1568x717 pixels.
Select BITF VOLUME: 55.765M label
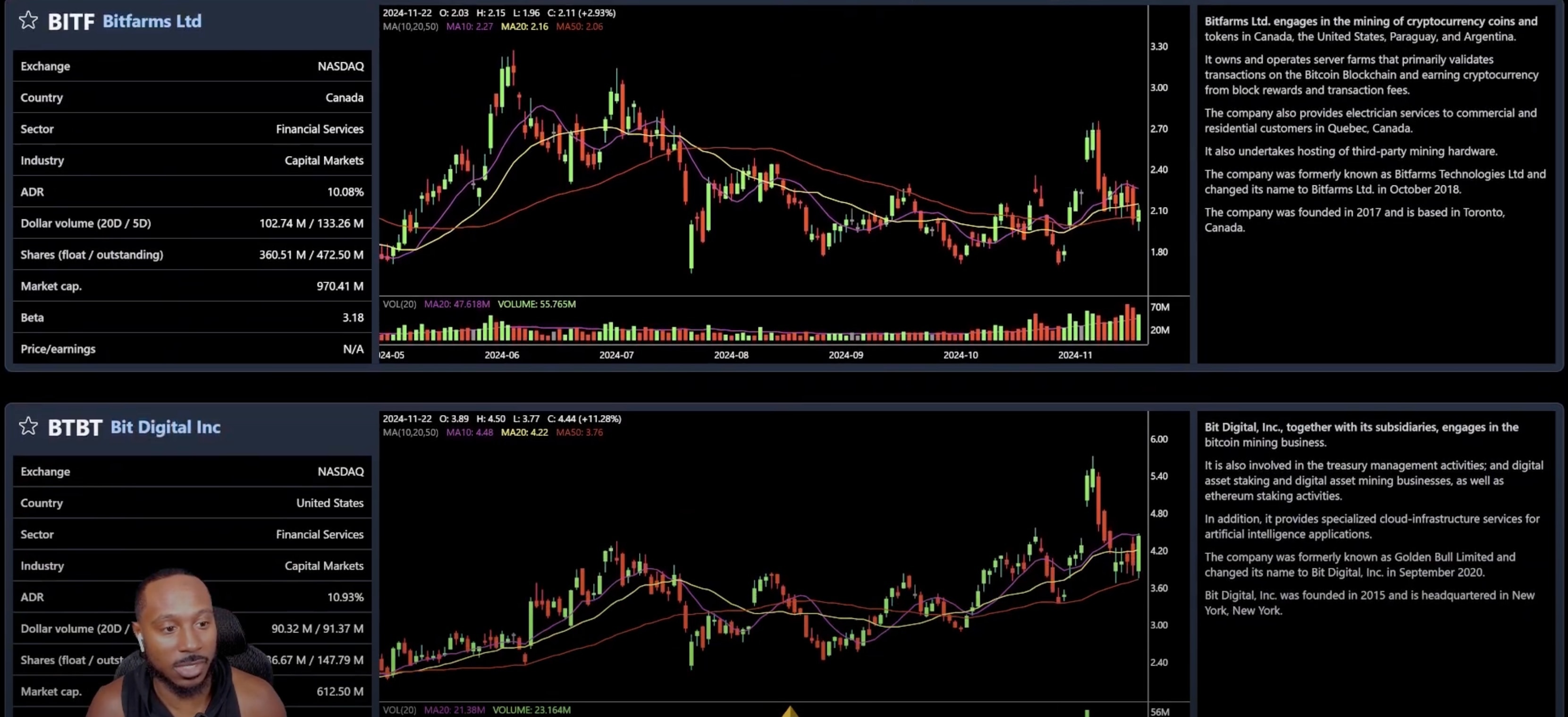click(x=536, y=304)
